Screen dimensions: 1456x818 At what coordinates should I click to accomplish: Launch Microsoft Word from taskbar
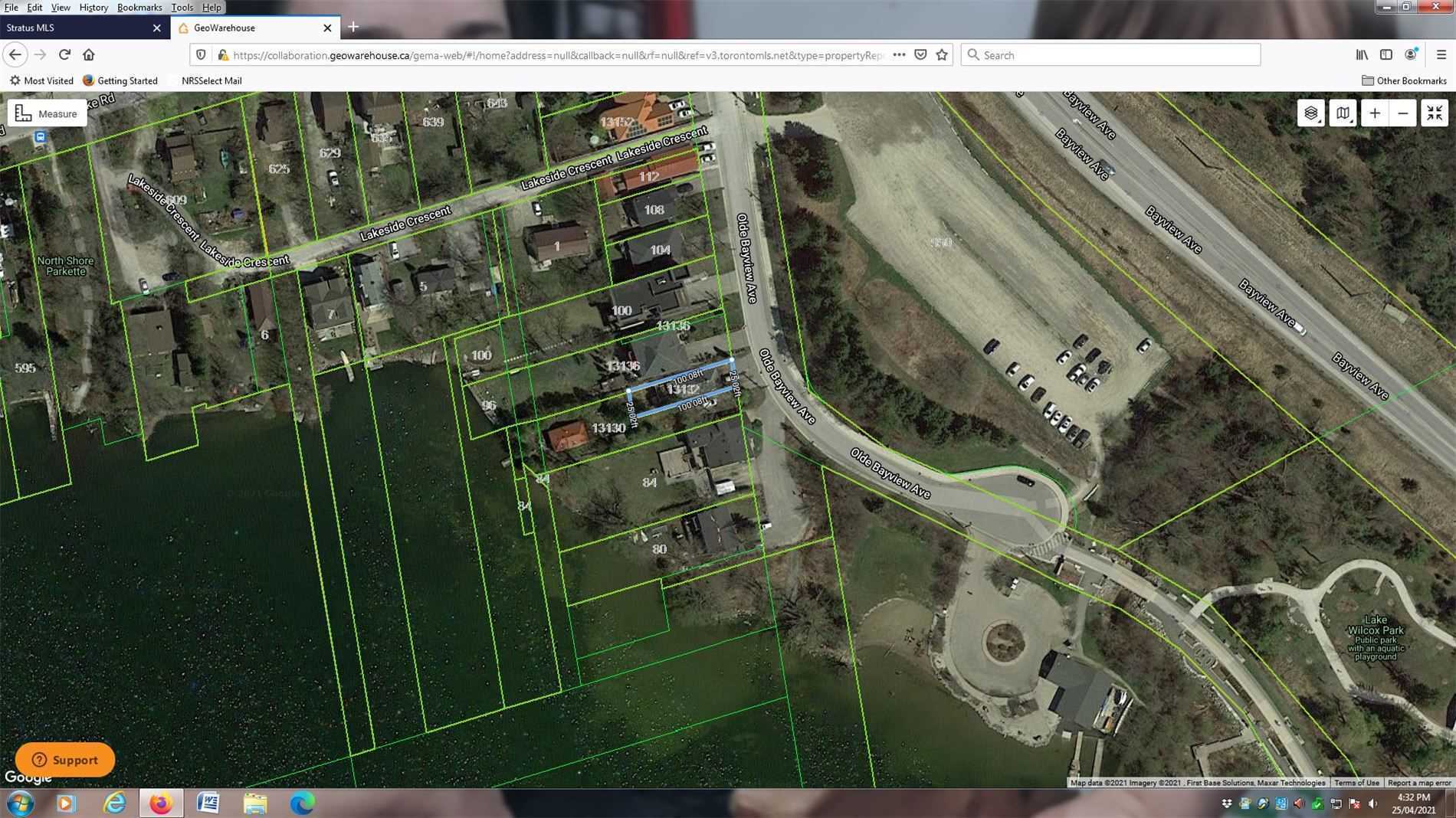point(208,803)
